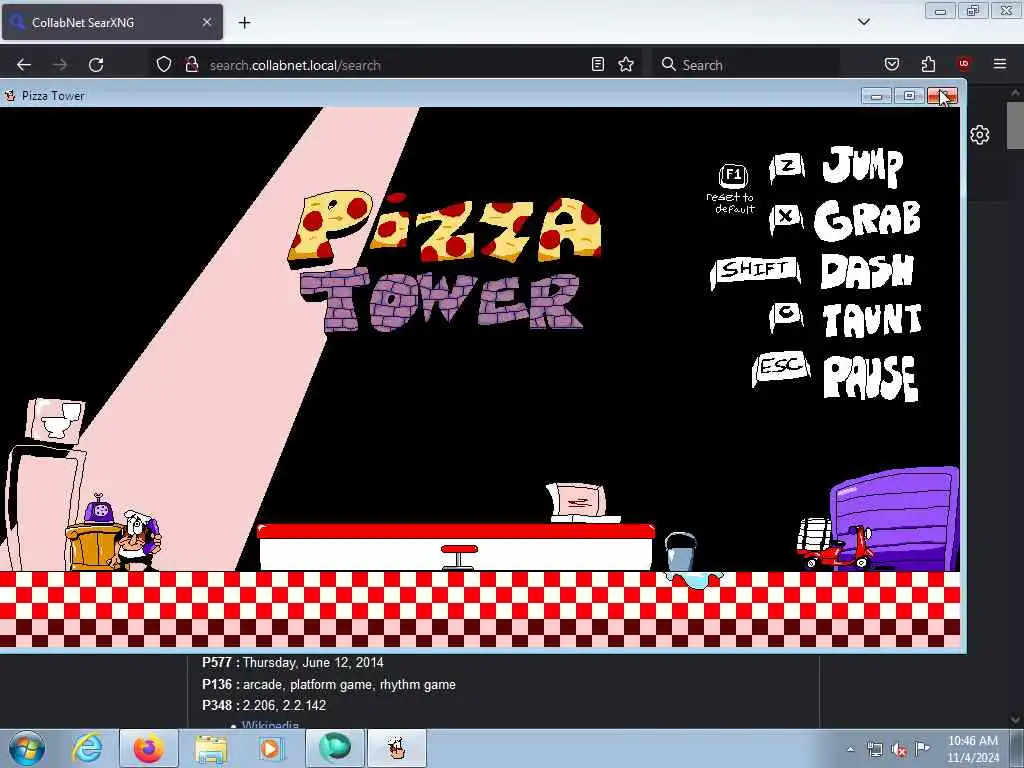Close the CollabNet SearXNG tab

[x=206, y=22]
